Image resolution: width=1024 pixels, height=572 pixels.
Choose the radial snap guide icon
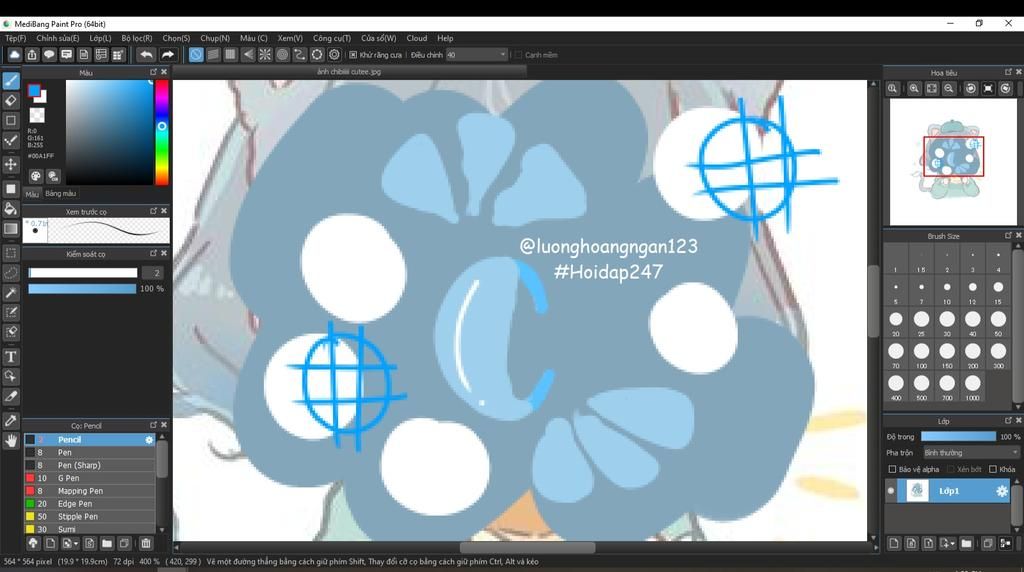click(x=264, y=55)
